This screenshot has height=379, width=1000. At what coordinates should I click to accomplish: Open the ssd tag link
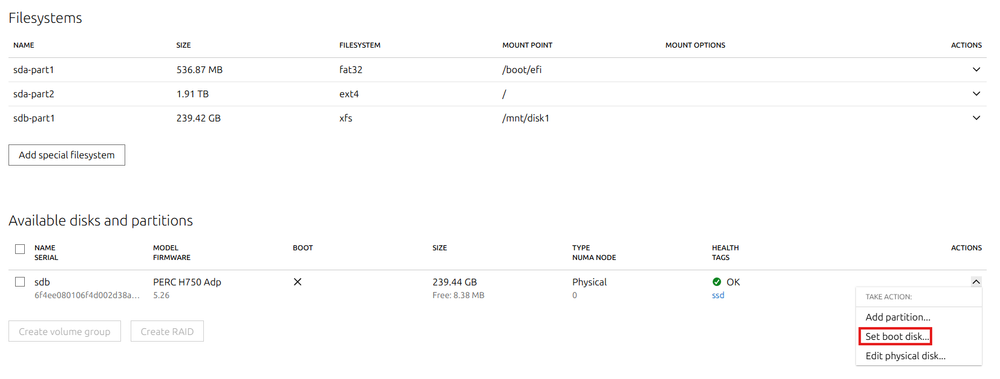(x=718, y=295)
